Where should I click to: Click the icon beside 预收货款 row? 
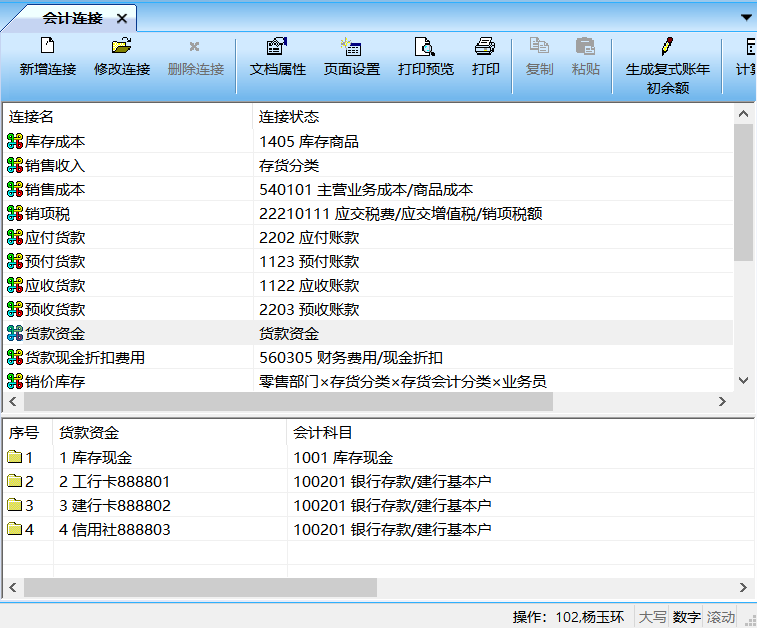(15, 309)
